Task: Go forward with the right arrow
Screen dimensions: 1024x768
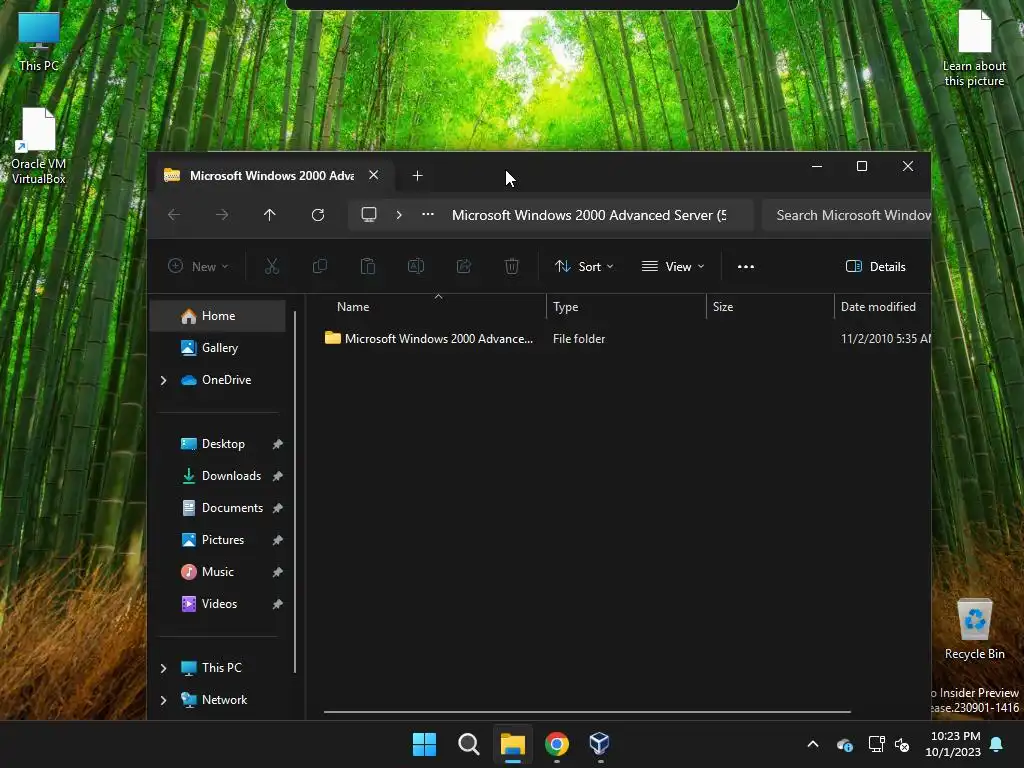Action: coord(222,215)
